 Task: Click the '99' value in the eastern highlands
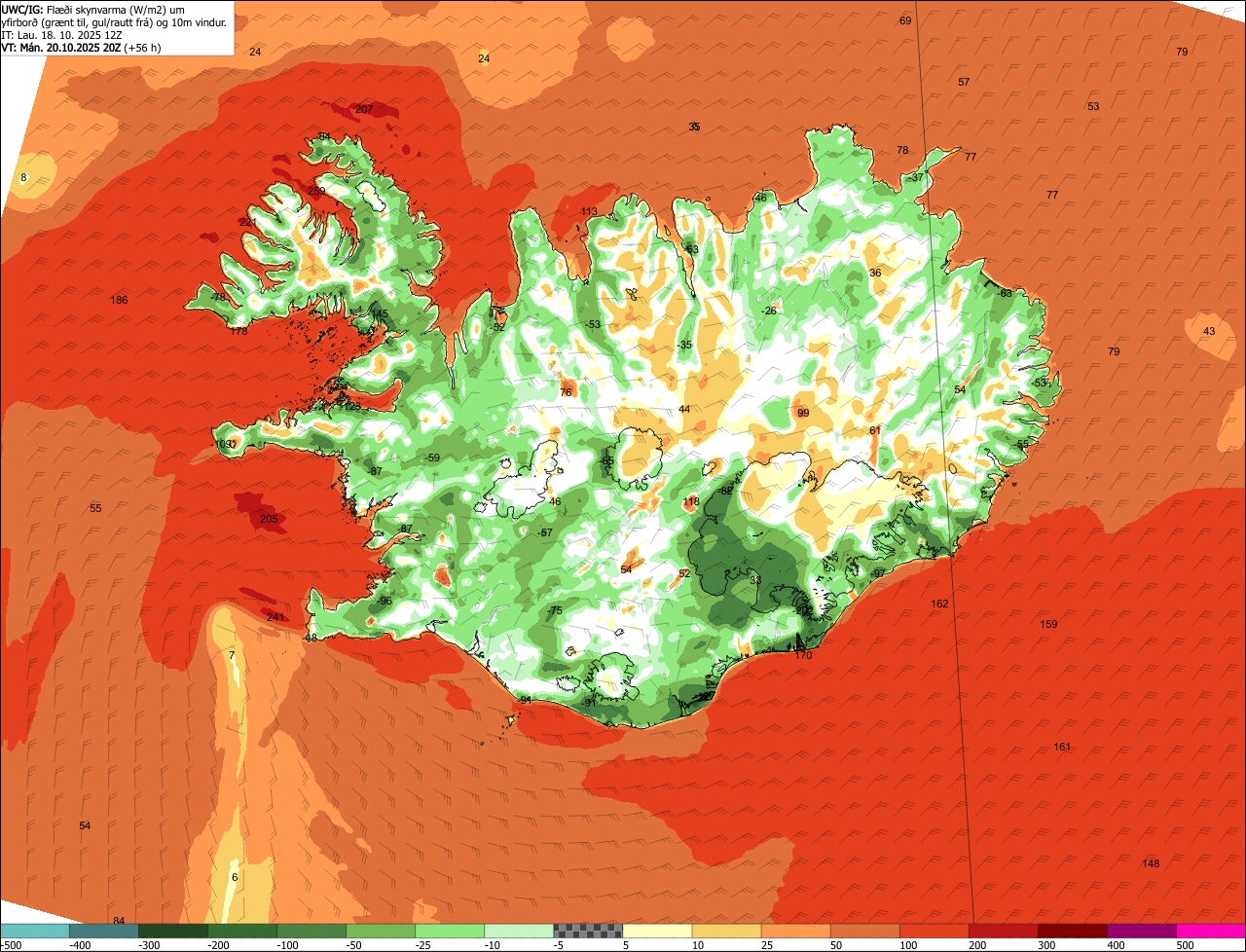point(803,413)
